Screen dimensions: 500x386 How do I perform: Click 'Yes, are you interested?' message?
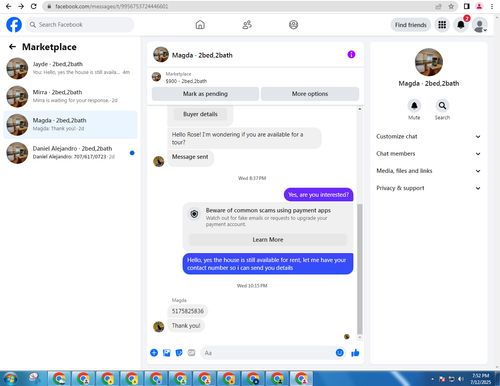point(318,195)
